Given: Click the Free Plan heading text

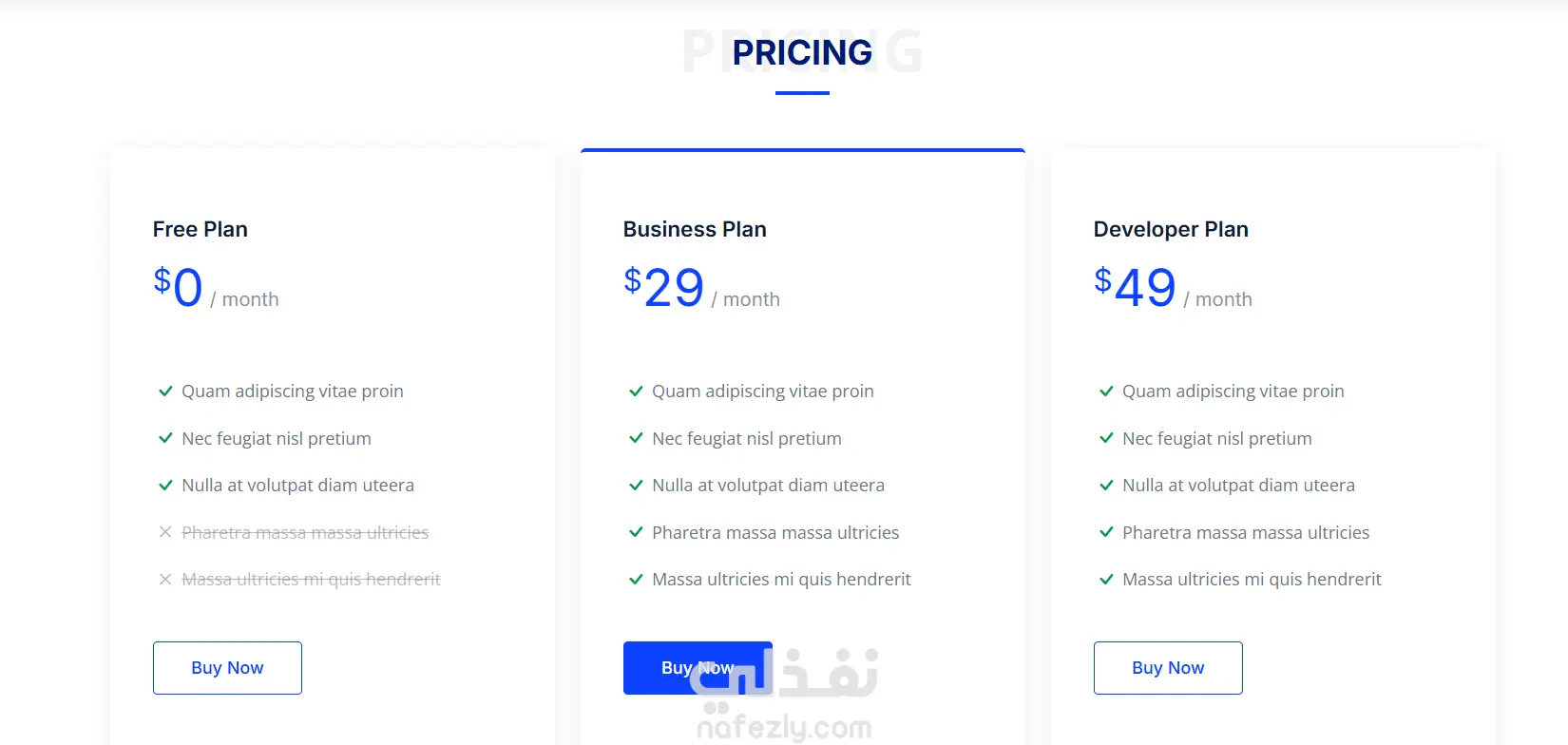Looking at the screenshot, I should click(x=201, y=229).
